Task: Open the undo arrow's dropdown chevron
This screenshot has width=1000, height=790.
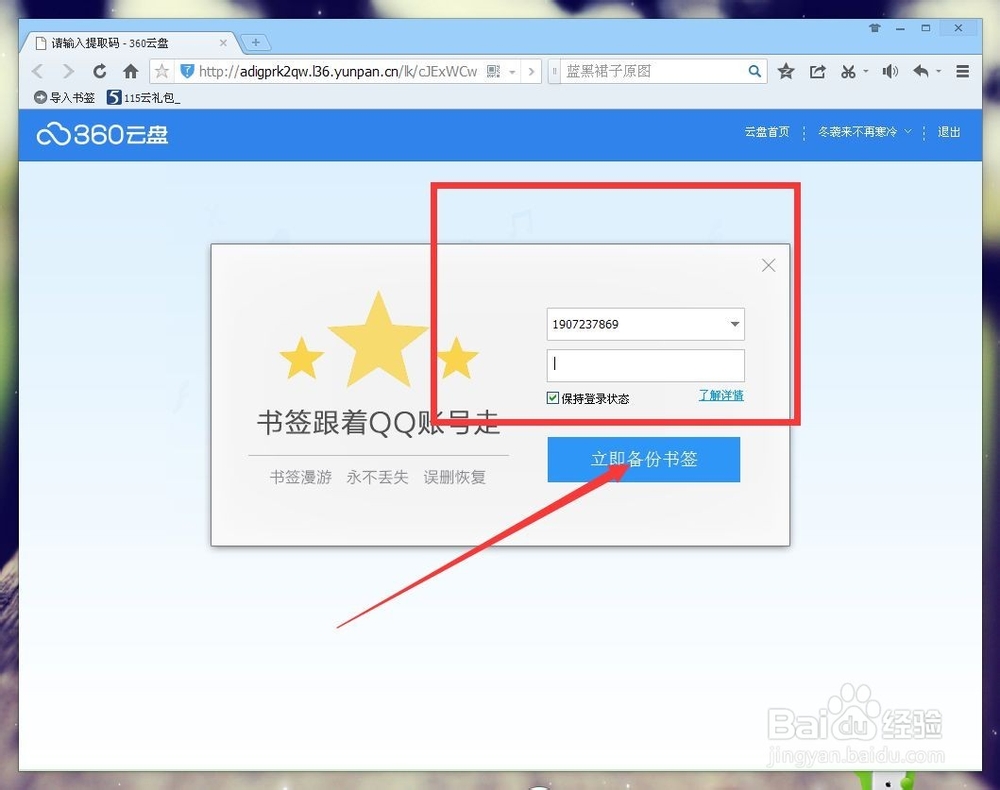Action: 939,71
